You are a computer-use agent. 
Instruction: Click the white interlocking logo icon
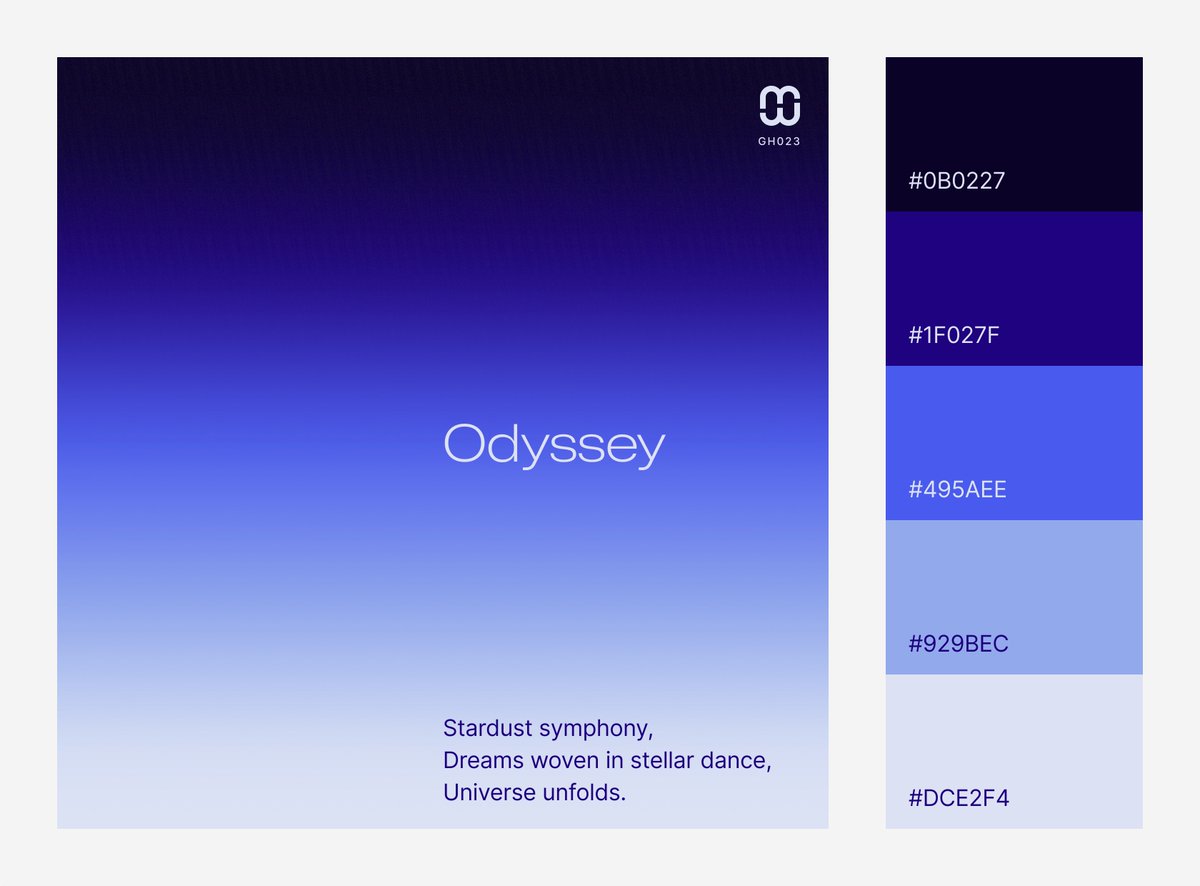point(779,106)
